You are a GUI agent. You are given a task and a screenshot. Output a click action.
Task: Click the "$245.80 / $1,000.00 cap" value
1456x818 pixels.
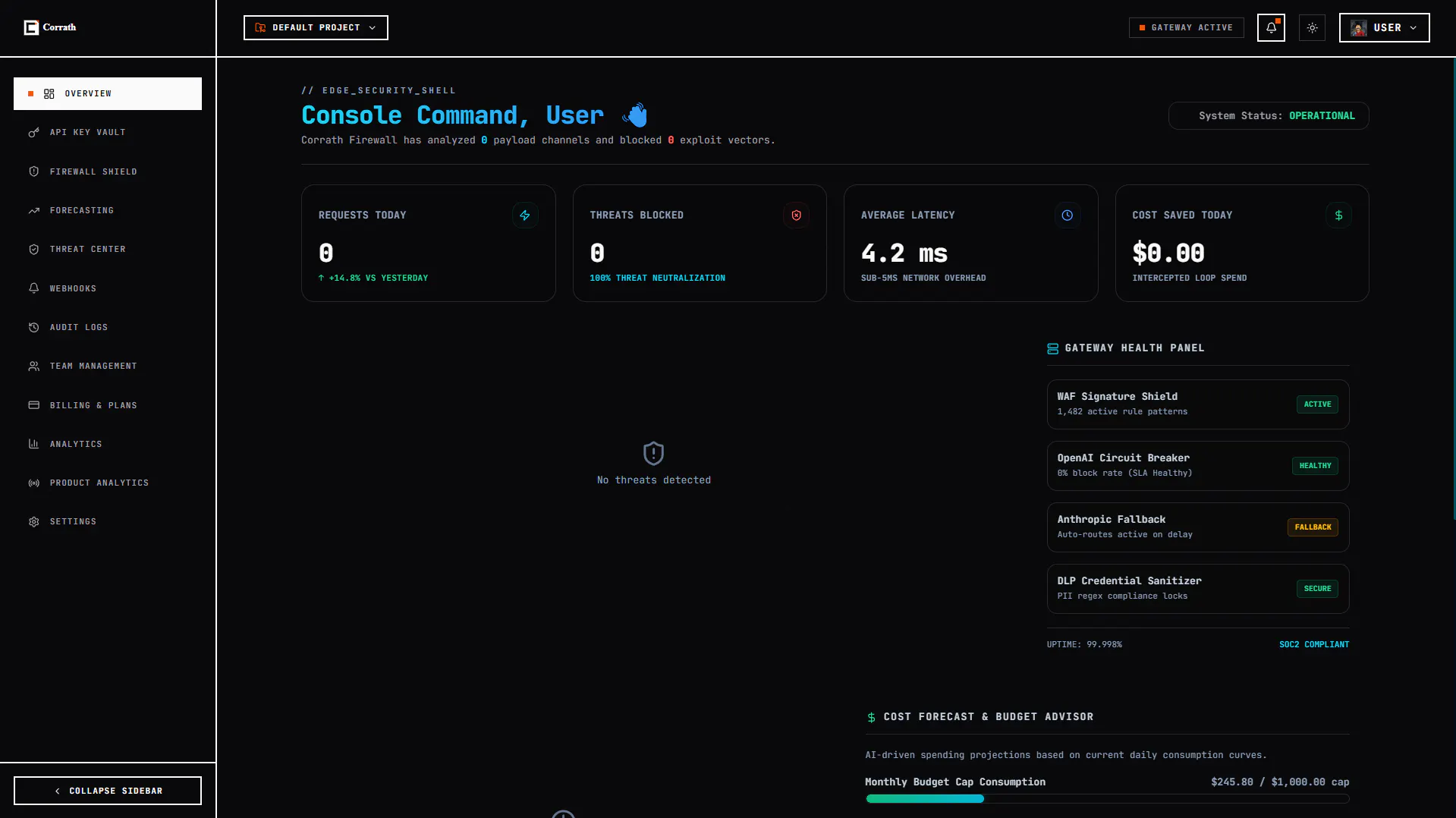[x=1280, y=782]
